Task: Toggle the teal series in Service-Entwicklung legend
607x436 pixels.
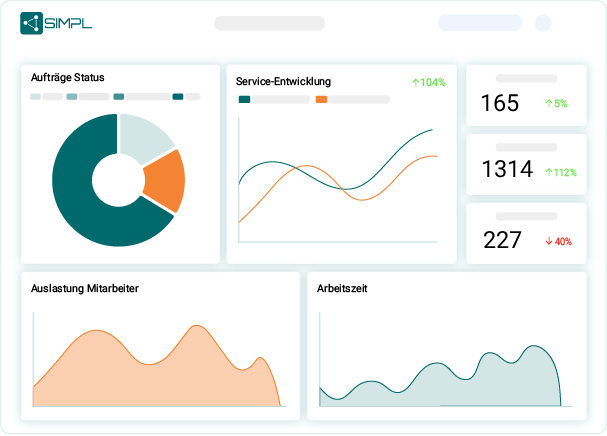Action: click(x=244, y=99)
